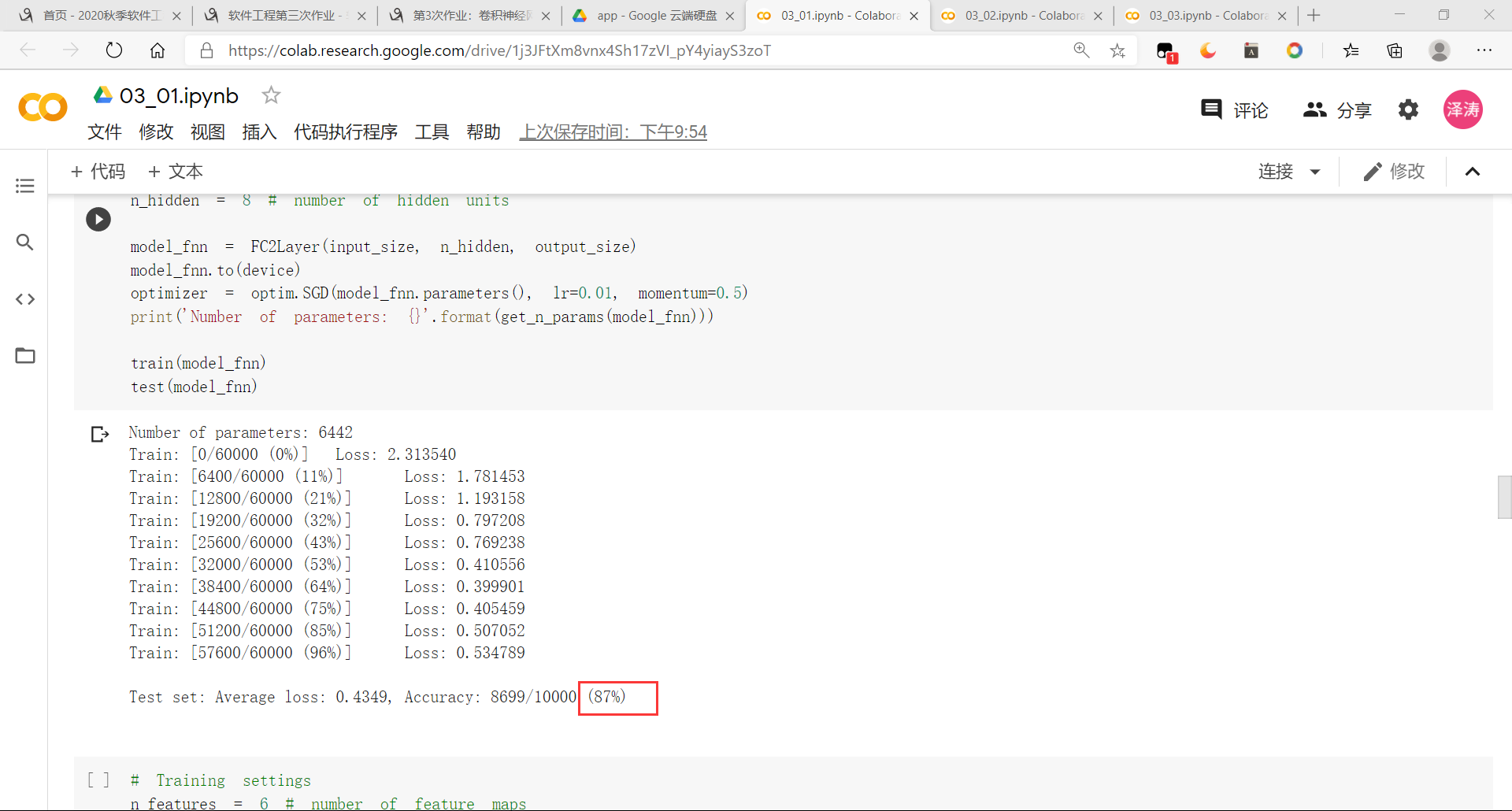Click the notebook title 03_01.ipynb
Image resolution: width=1512 pixels, height=811 pixels.
(179, 95)
